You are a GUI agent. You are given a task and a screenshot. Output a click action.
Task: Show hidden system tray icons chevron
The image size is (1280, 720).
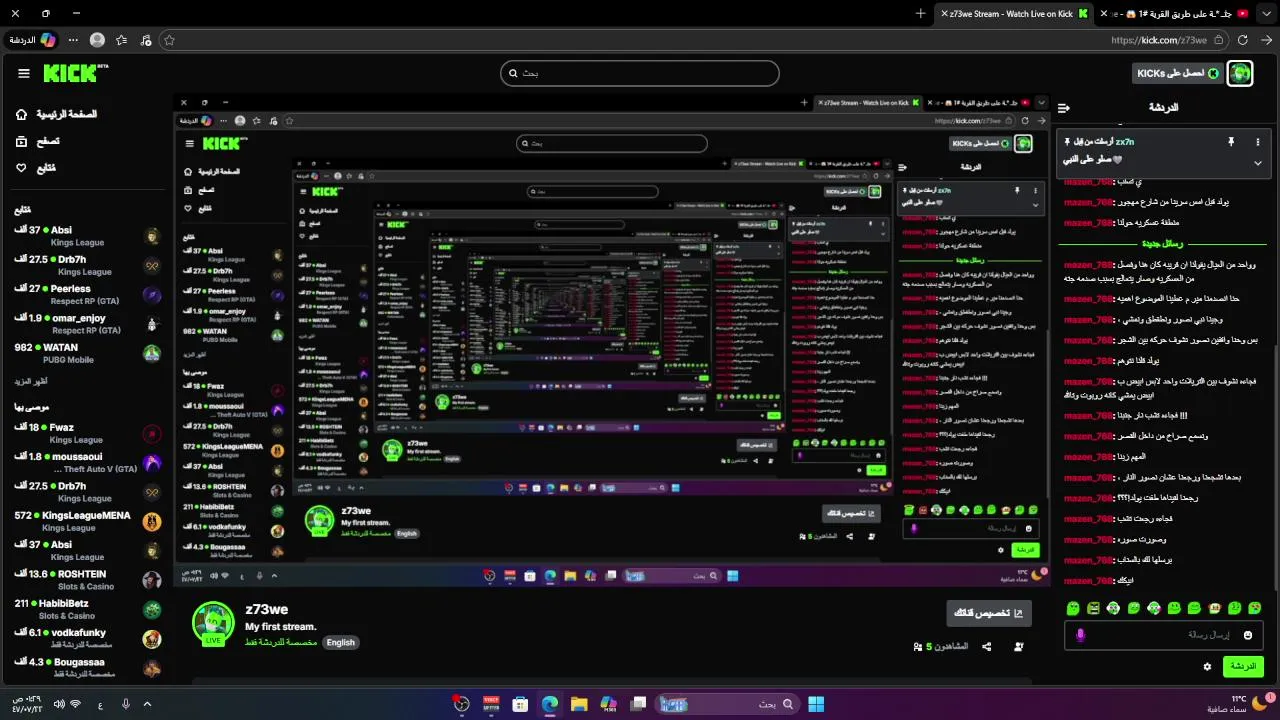pyautogui.click(x=148, y=704)
